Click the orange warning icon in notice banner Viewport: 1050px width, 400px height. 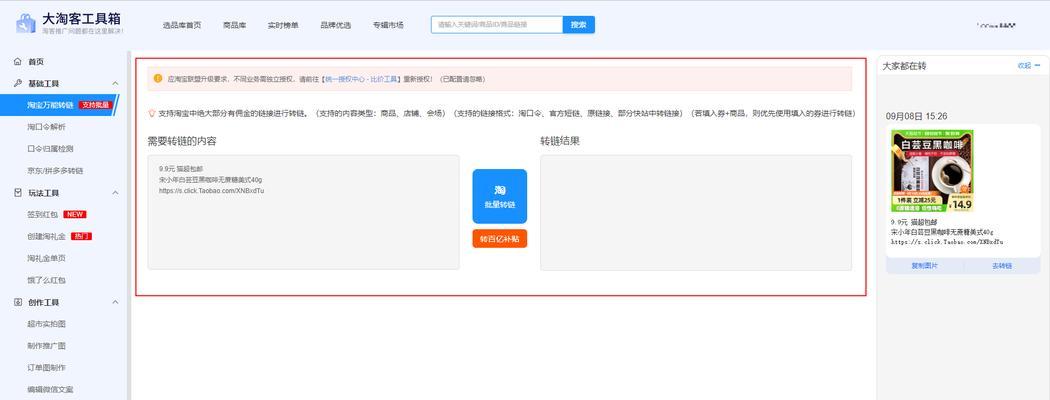(158, 78)
